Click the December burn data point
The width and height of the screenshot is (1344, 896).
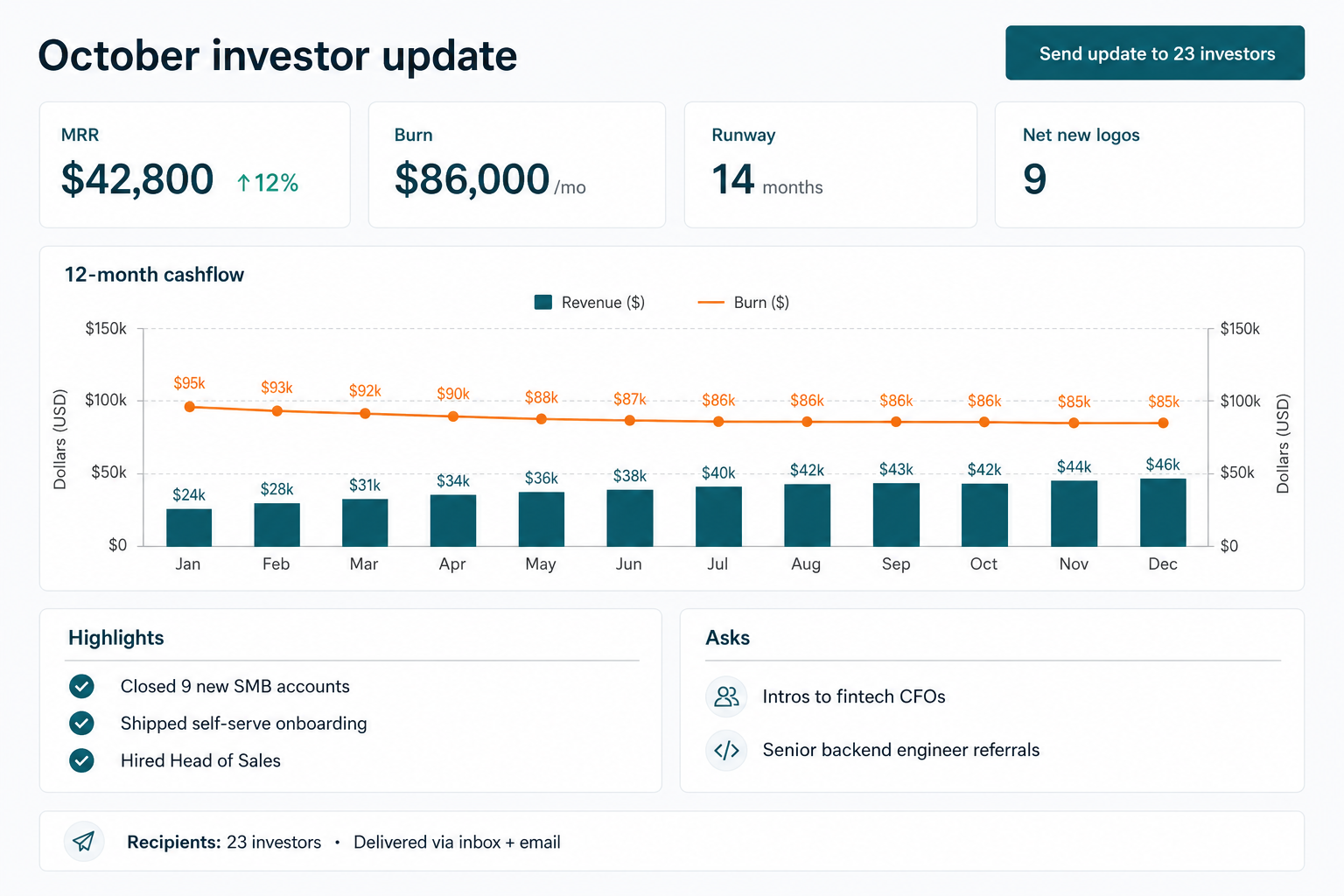pos(1163,423)
